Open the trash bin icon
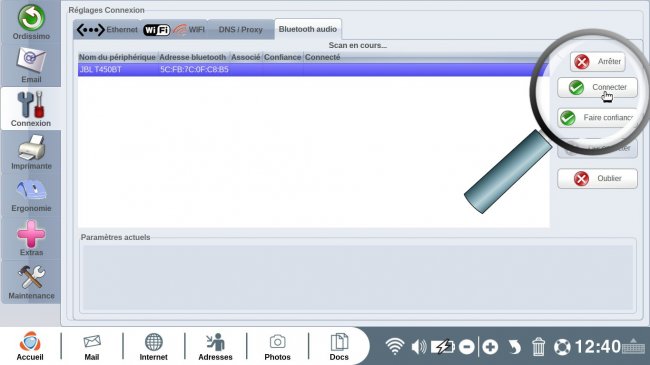Screen dimensions: 650x365 coord(538,346)
